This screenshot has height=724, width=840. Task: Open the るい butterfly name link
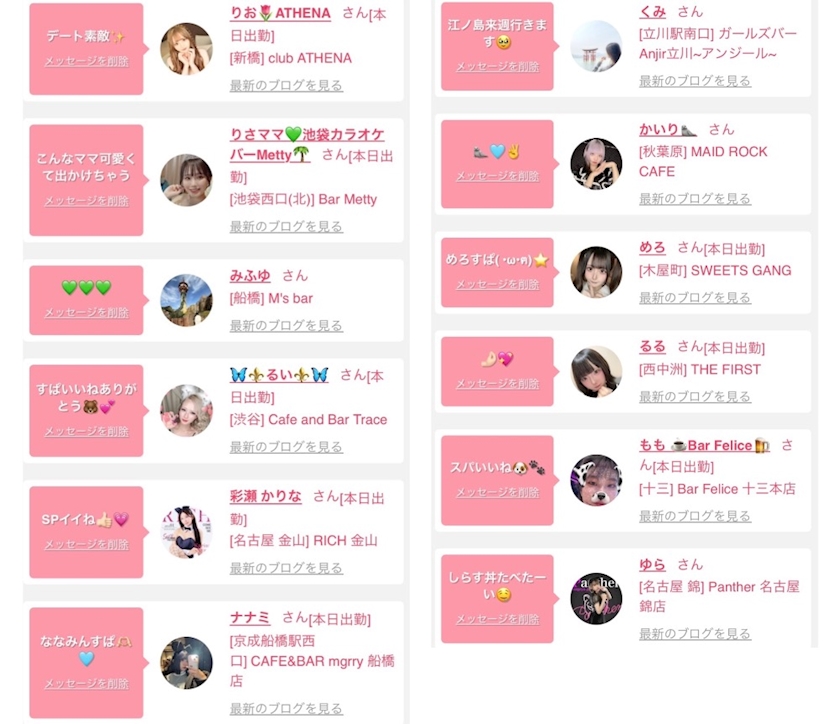[279, 375]
